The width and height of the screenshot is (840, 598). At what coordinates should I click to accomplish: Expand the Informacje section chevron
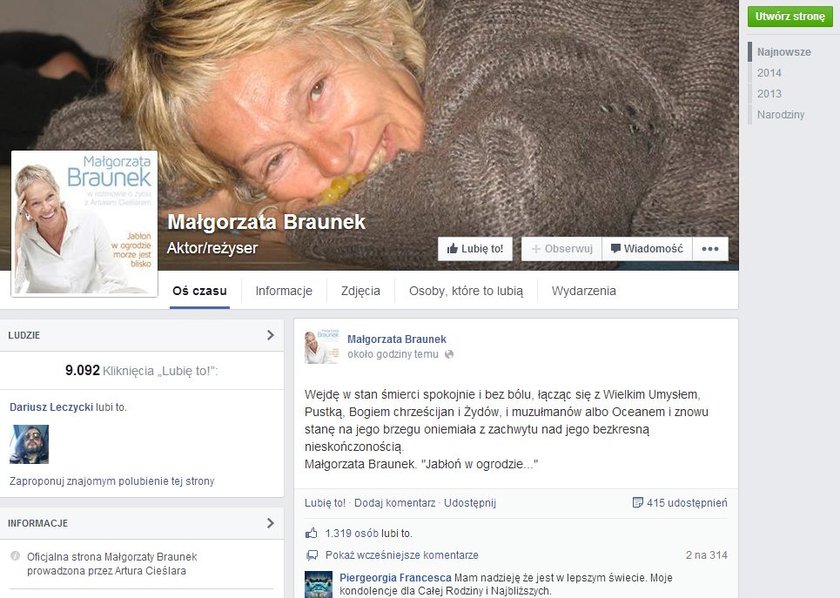click(271, 523)
